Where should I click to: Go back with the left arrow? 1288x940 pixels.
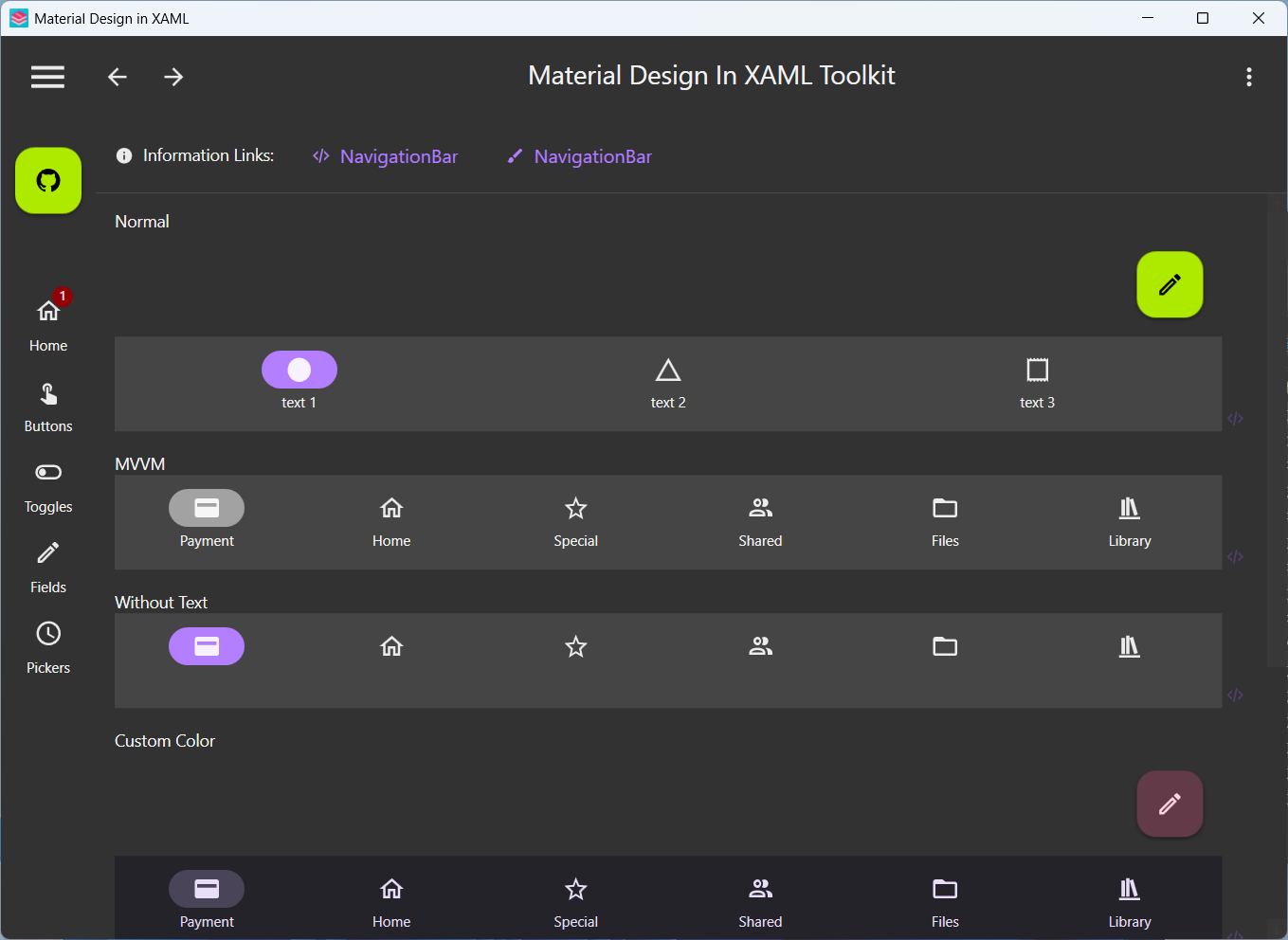(118, 77)
